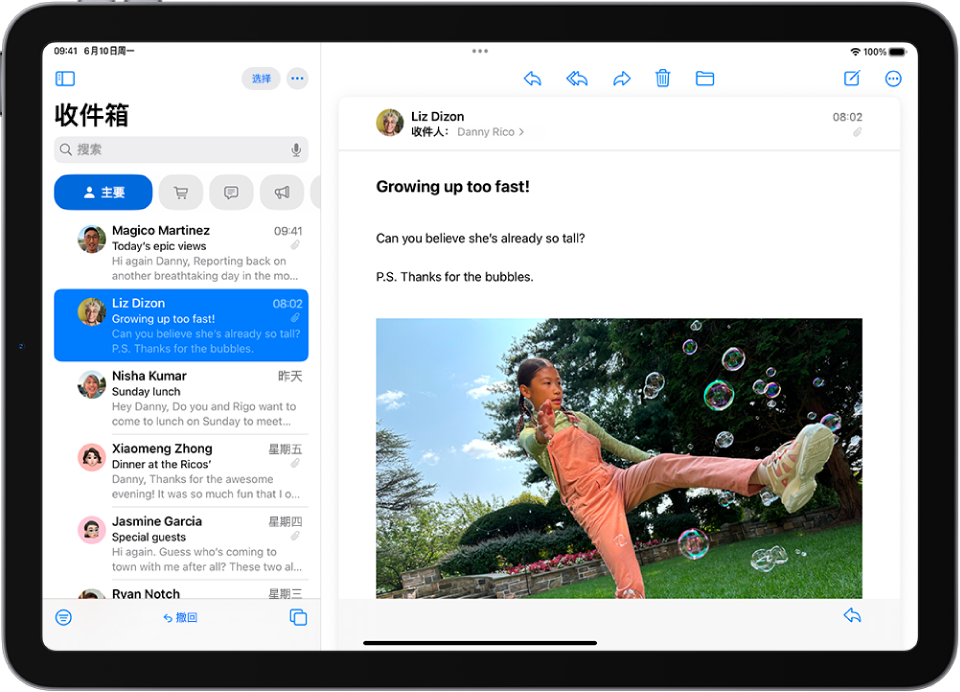
Task: Open the more options menu in message toolbar
Action: click(x=893, y=78)
